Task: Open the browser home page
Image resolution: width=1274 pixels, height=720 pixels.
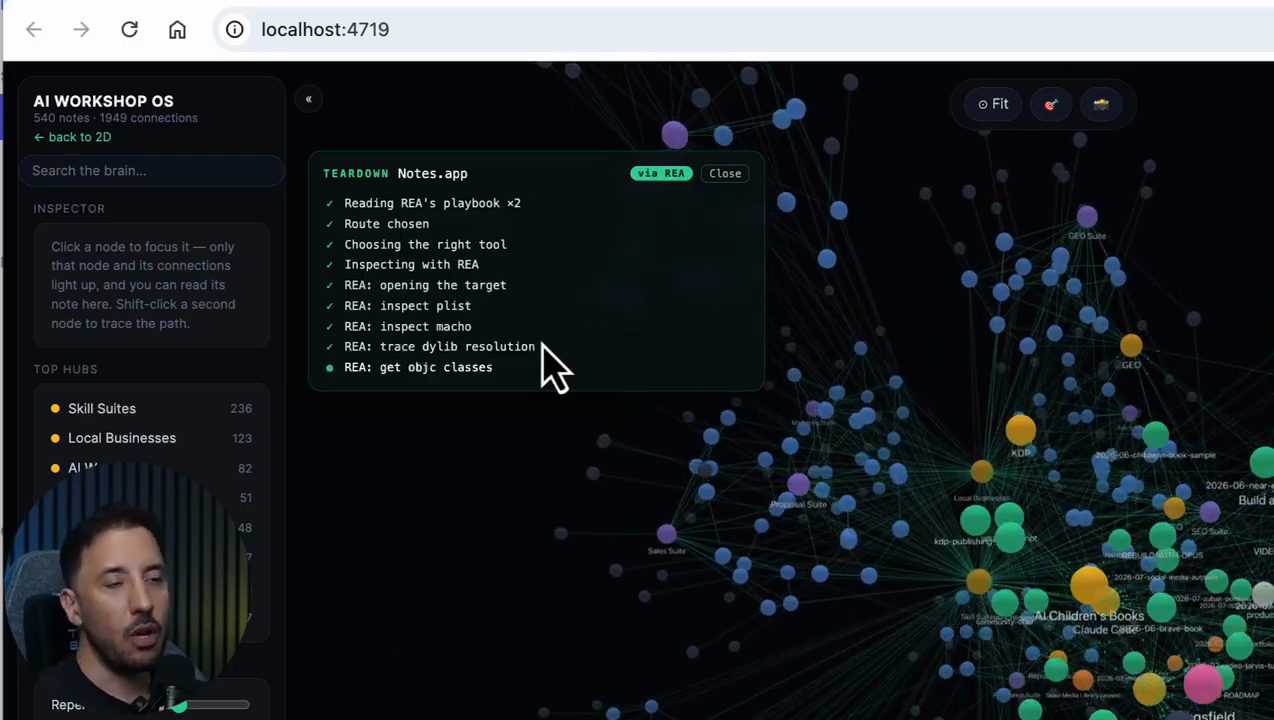Action: [x=177, y=30]
